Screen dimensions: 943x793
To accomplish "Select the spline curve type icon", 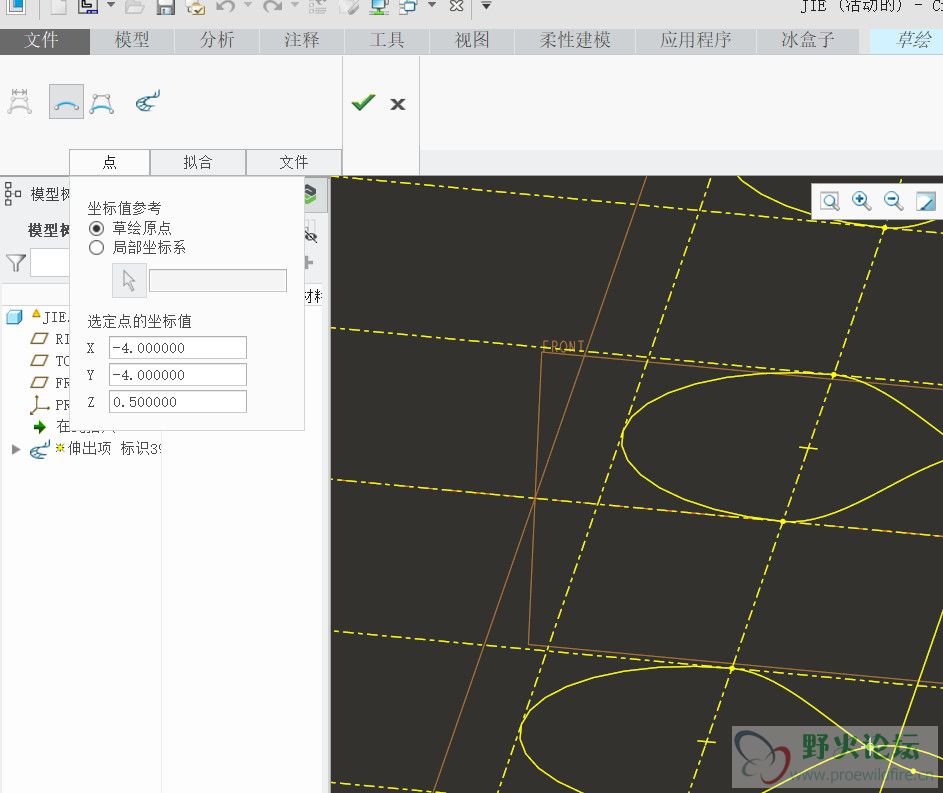I will (66, 102).
